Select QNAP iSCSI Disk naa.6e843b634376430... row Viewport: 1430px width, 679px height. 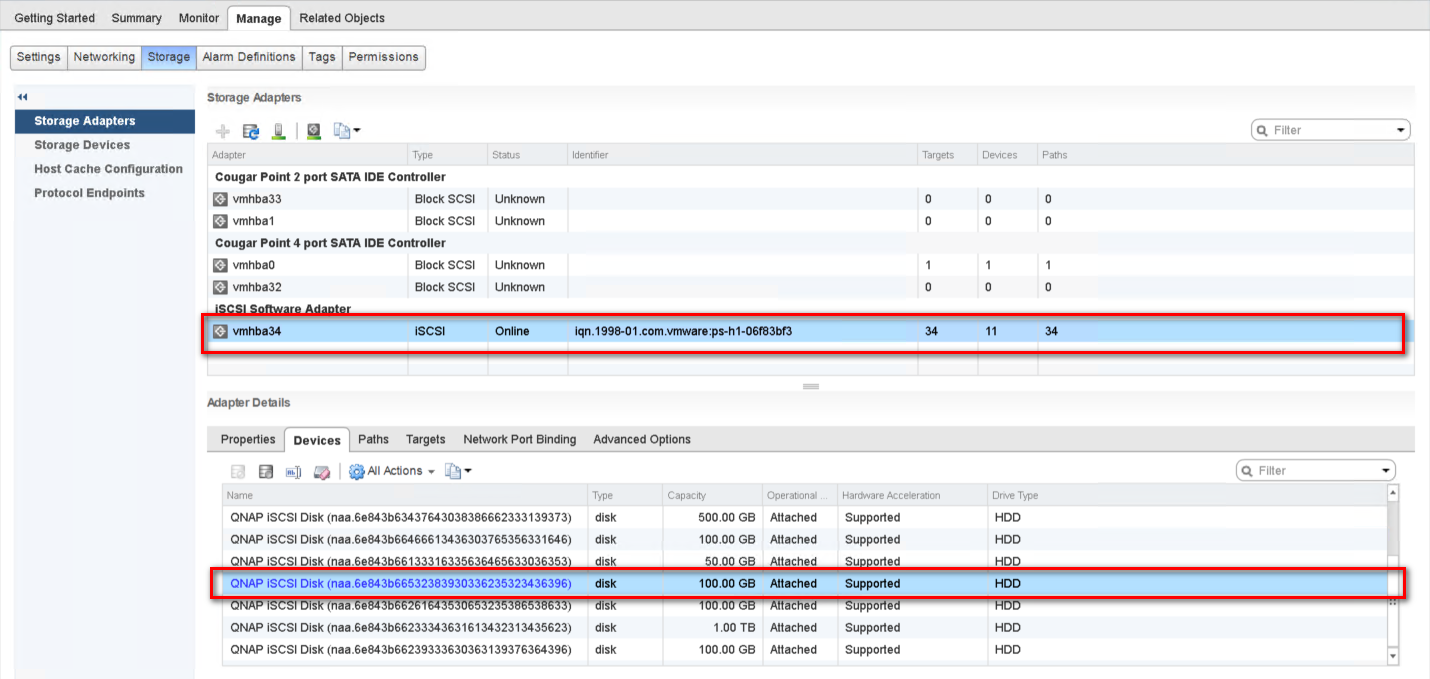(805, 517)
